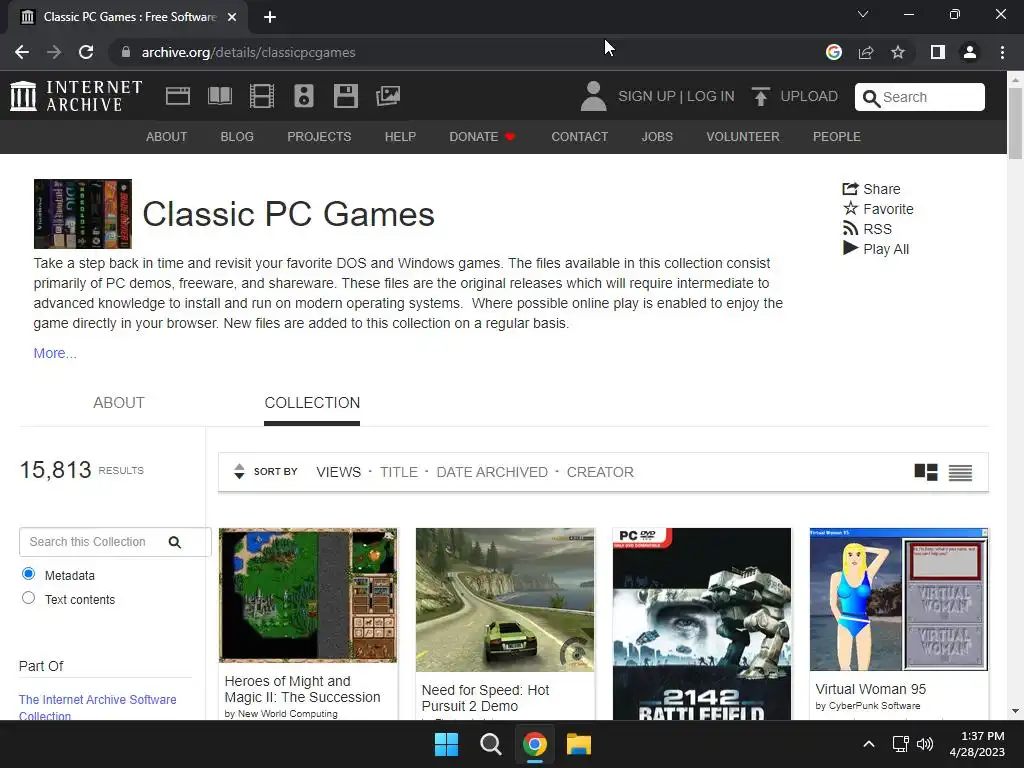Switch to the ABOUT tab

click(x=119, y=403)
